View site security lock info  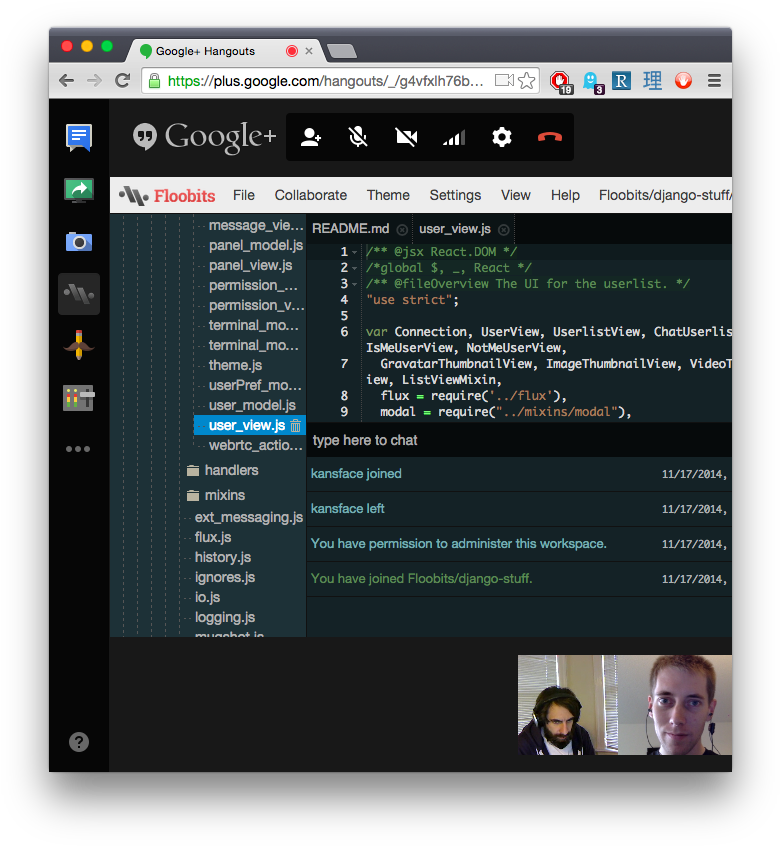[154, 81]
